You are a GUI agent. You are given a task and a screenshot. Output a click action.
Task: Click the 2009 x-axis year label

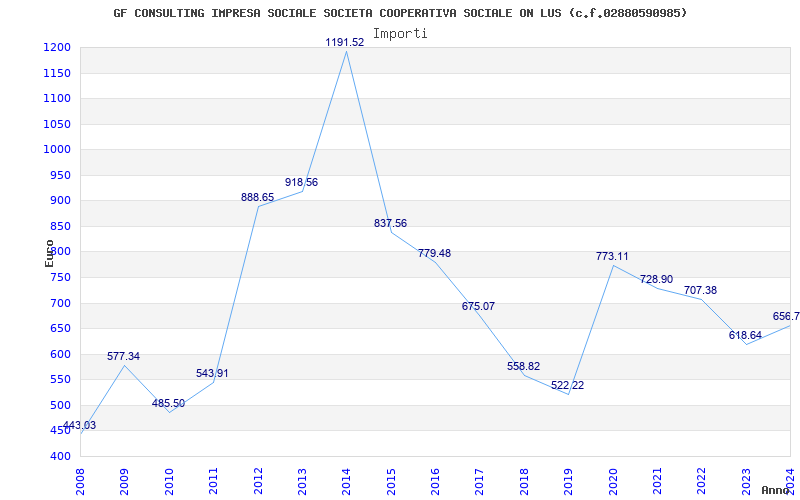125,481
